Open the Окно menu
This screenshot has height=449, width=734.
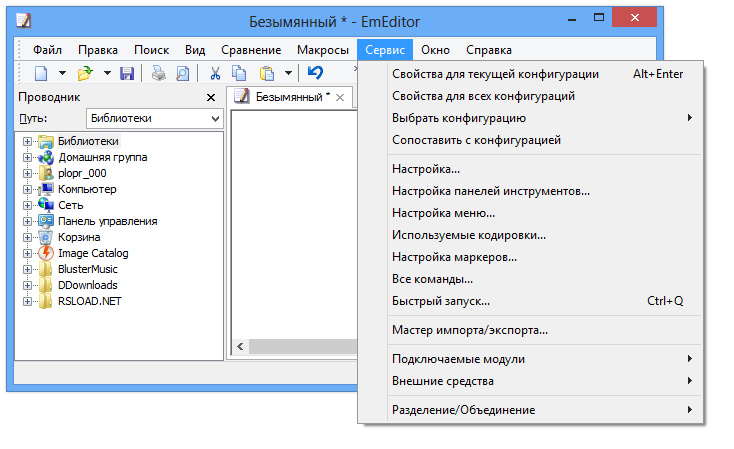click(x=435, y=50)
